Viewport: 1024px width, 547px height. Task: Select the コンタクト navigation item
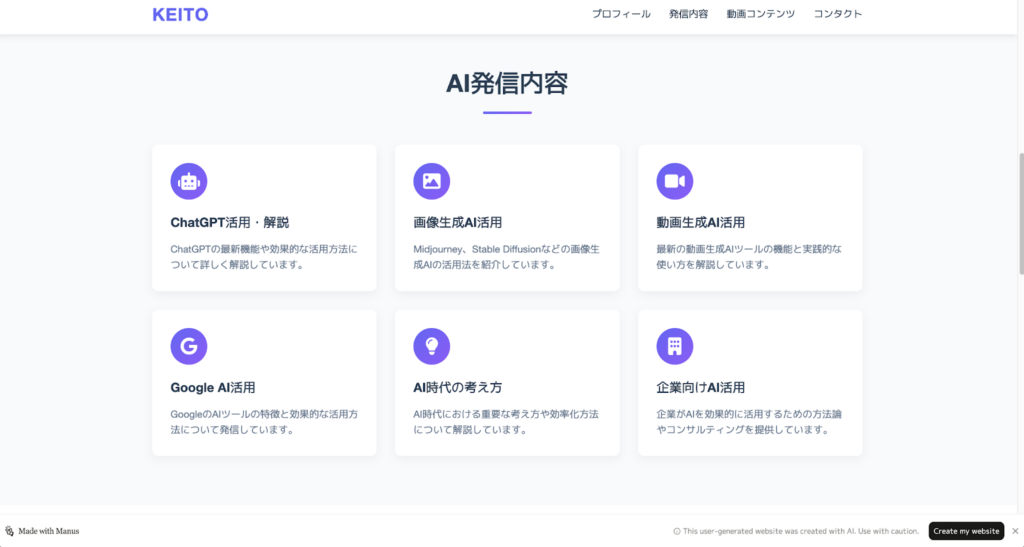[837, 14]
